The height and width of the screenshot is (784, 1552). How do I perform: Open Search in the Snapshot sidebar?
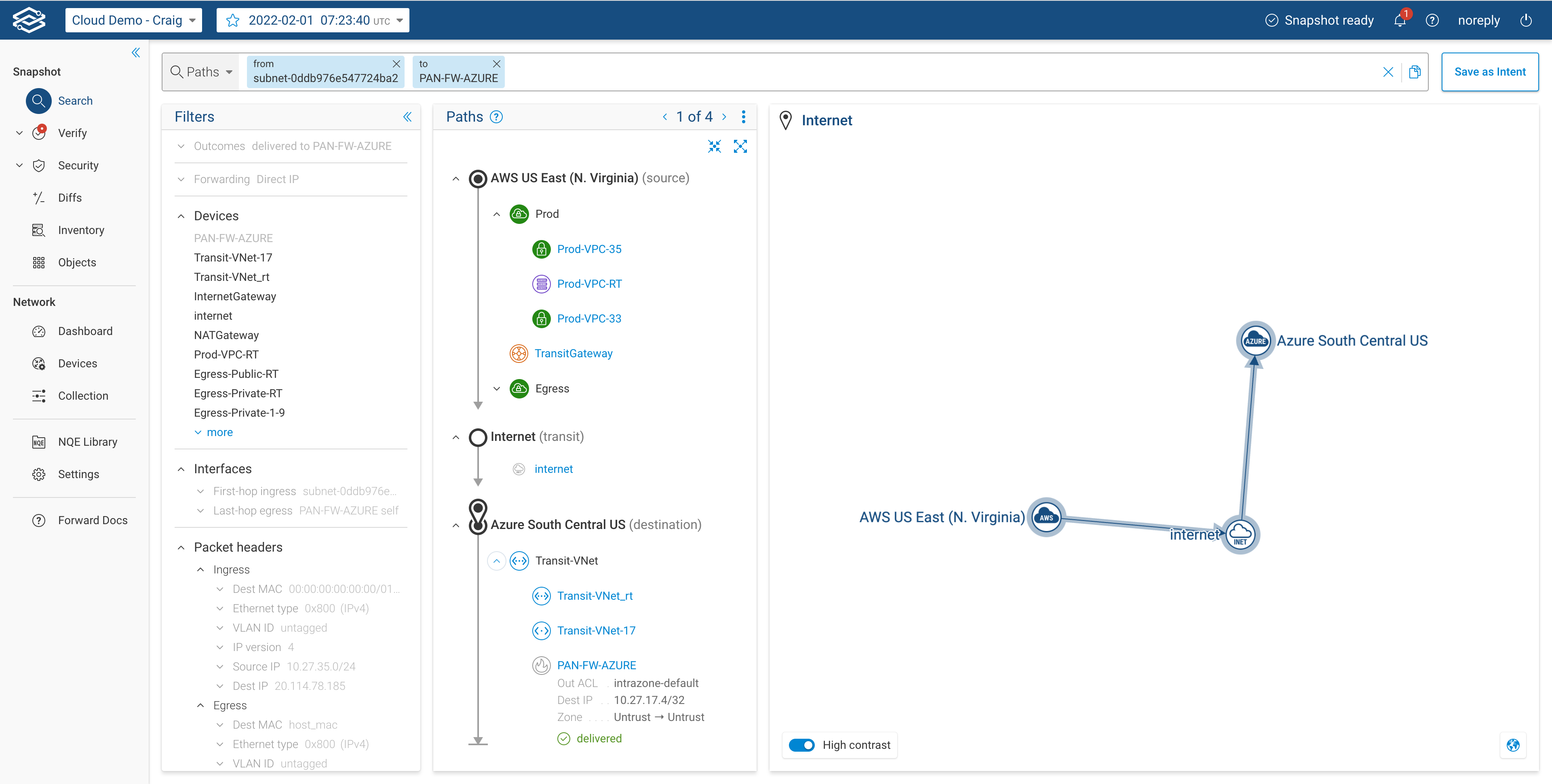tap(38, 101)
